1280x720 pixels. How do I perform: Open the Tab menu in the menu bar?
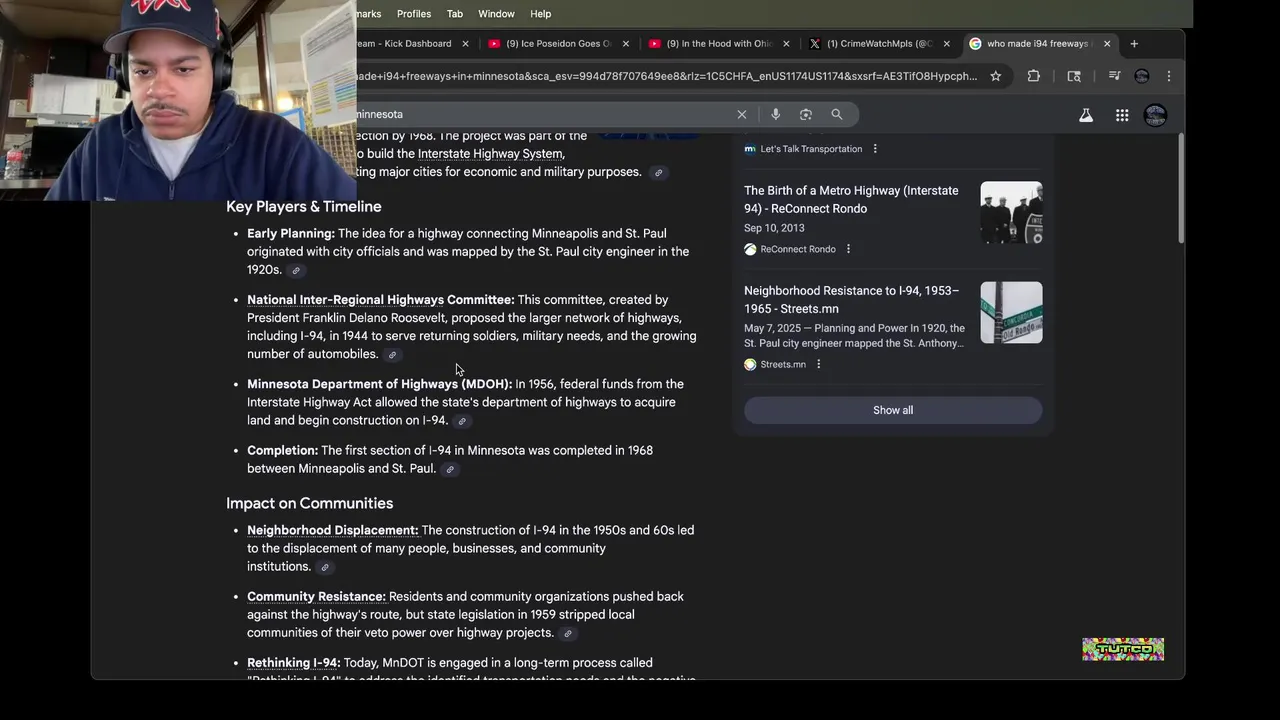click(455, 14)
